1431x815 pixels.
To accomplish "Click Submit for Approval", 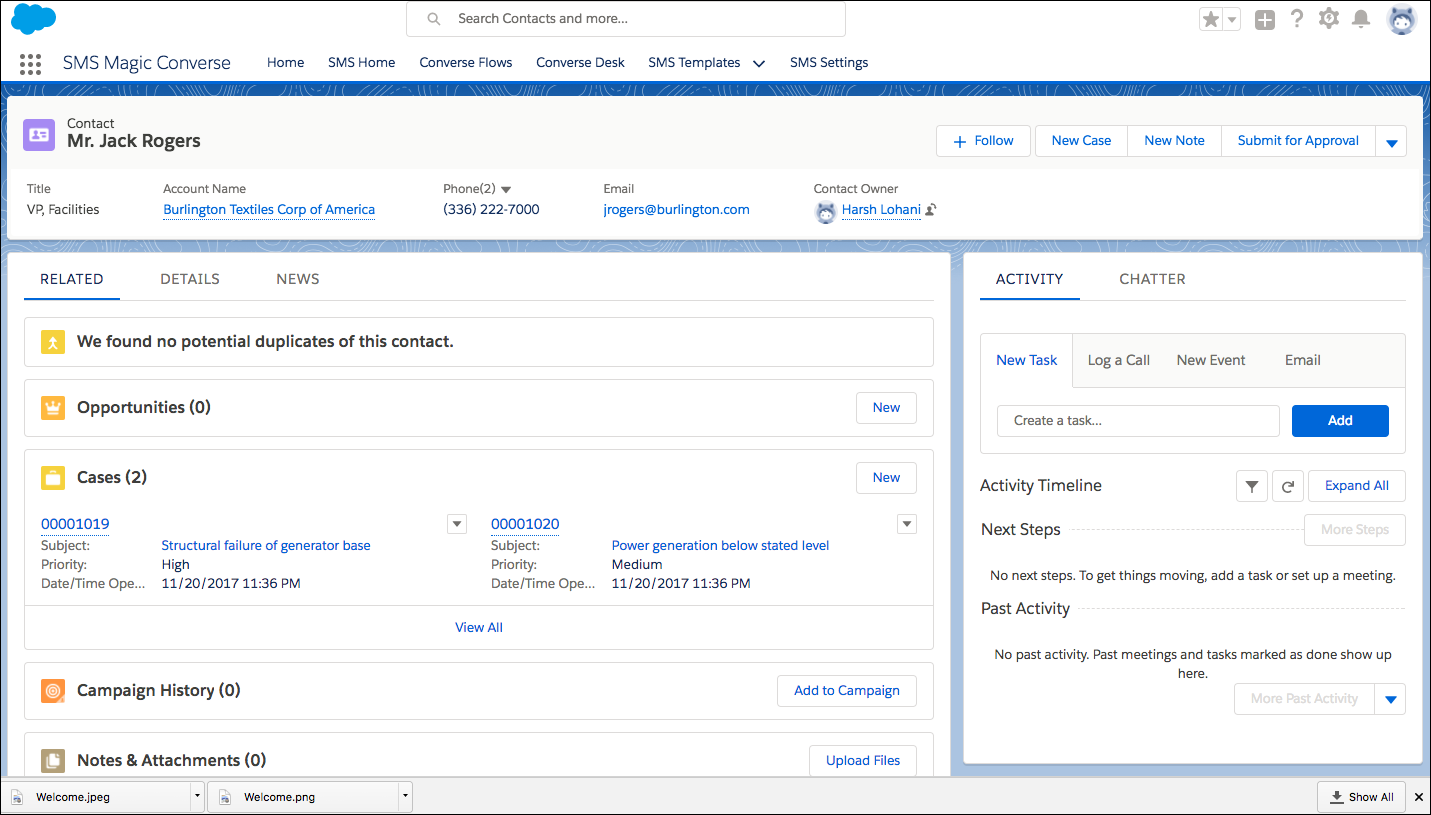I will tap(1298, 141).
